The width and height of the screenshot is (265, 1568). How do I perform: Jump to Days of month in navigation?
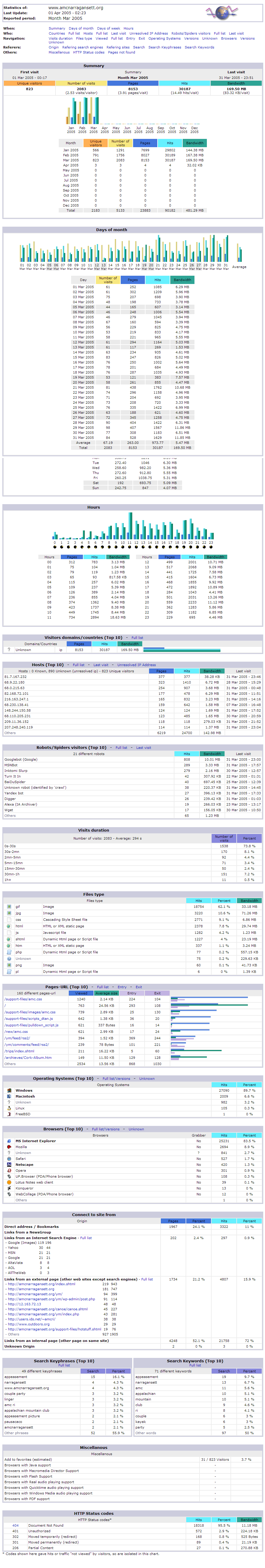coord(81,28)
